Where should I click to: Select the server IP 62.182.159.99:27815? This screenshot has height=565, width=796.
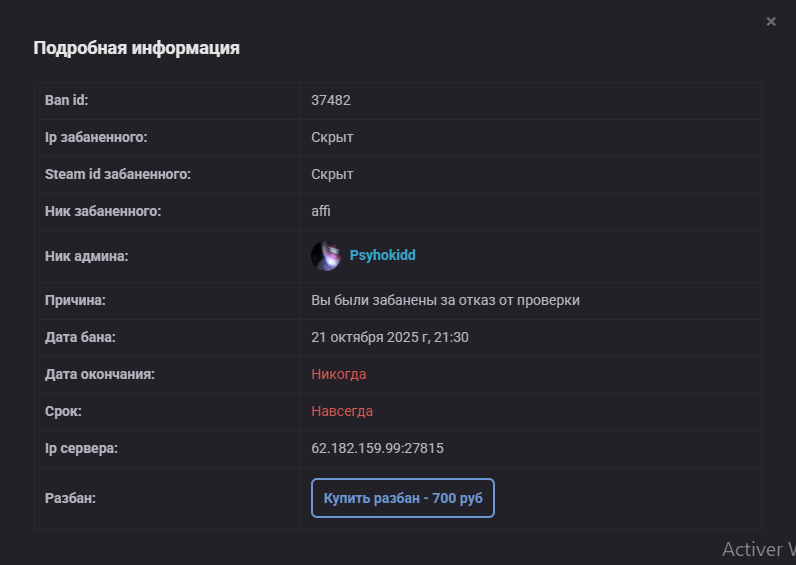(377, 448)
